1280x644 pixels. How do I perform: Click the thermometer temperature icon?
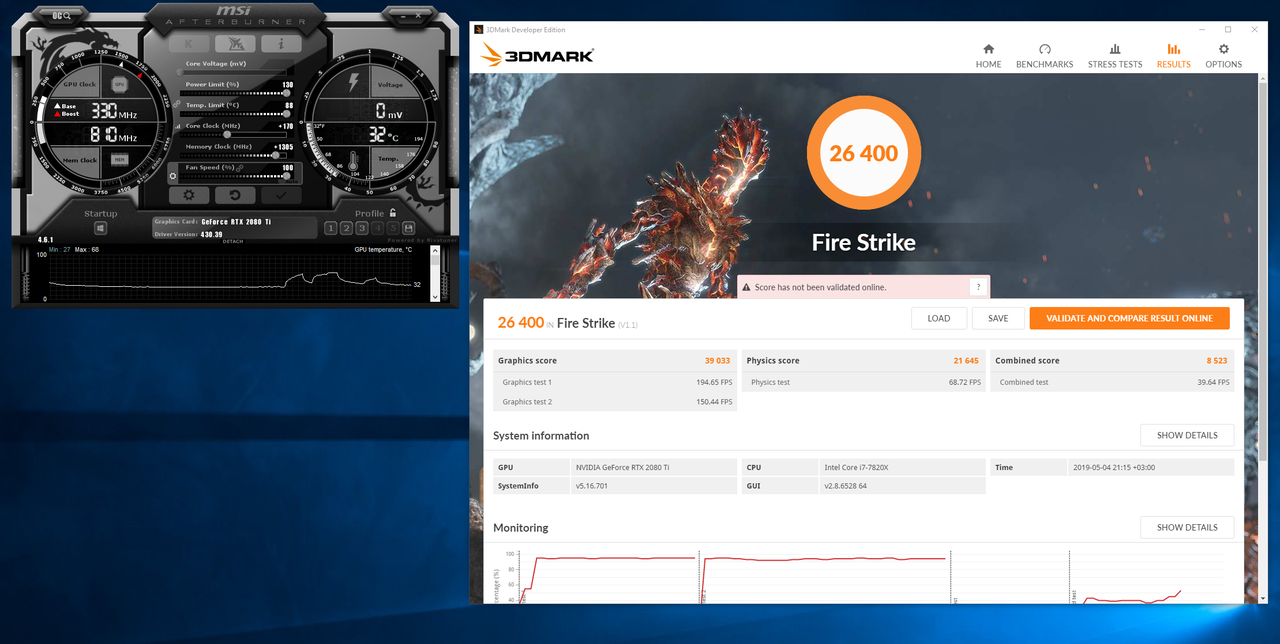tap(353, 160)
